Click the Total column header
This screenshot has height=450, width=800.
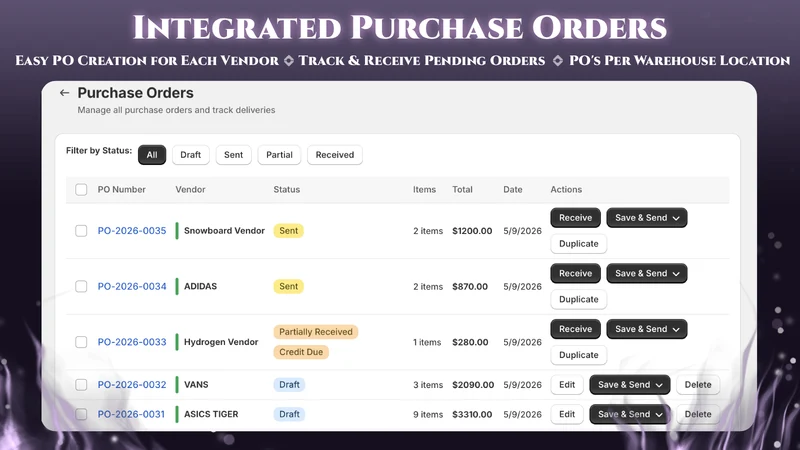click(x=462, y=190)
